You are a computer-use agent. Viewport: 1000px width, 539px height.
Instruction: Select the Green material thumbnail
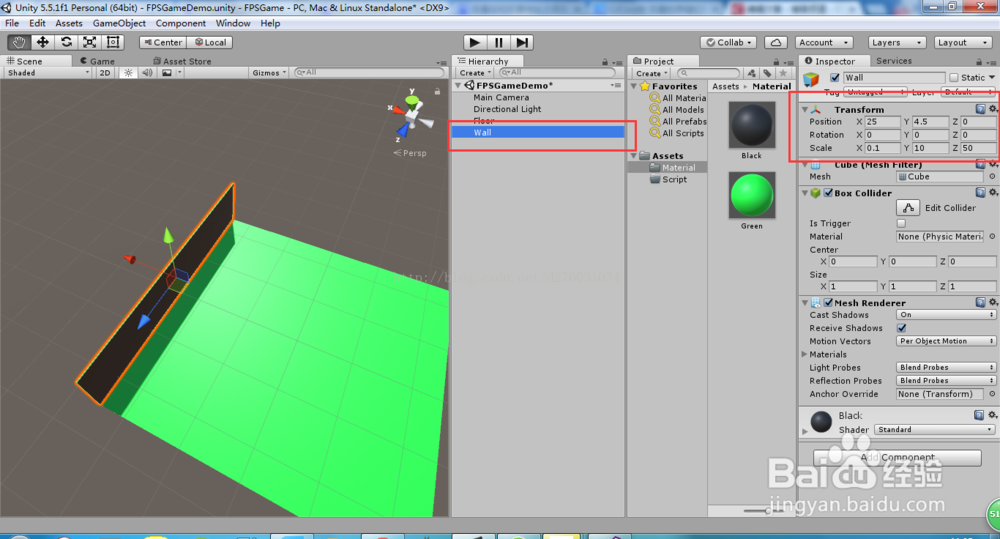click(752, 195)
